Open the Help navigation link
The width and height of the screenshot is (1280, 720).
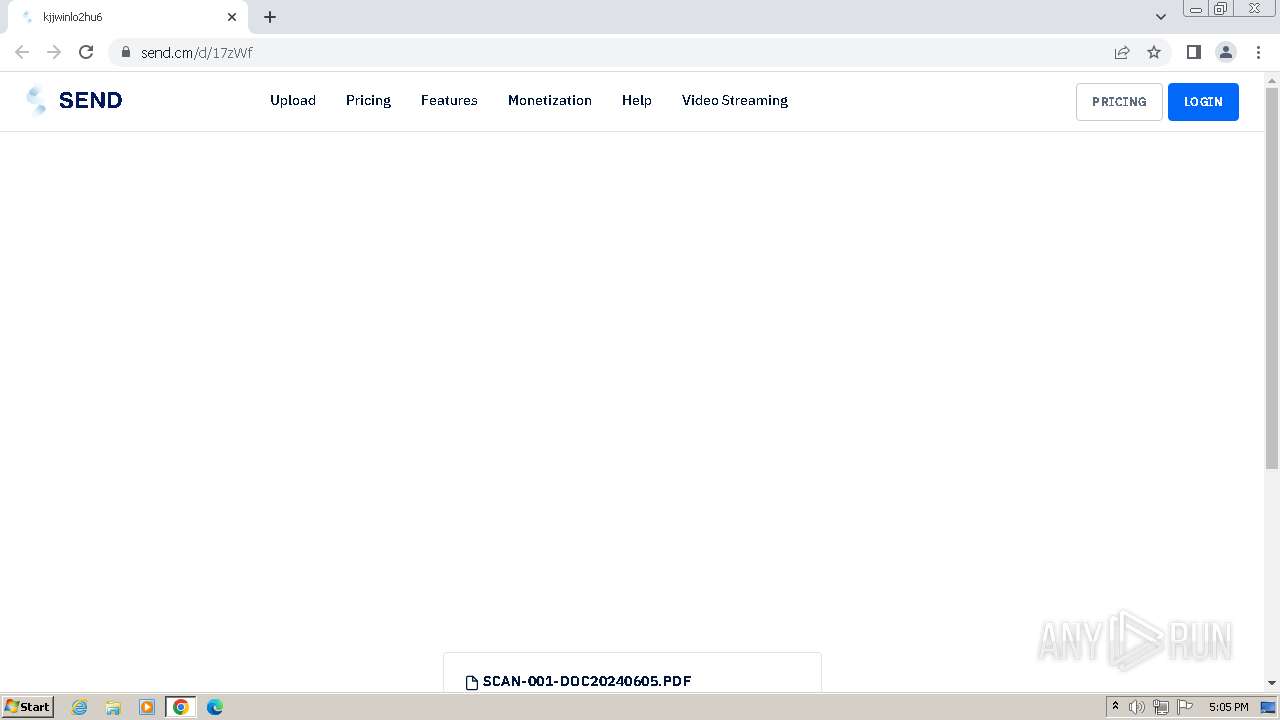637,100
